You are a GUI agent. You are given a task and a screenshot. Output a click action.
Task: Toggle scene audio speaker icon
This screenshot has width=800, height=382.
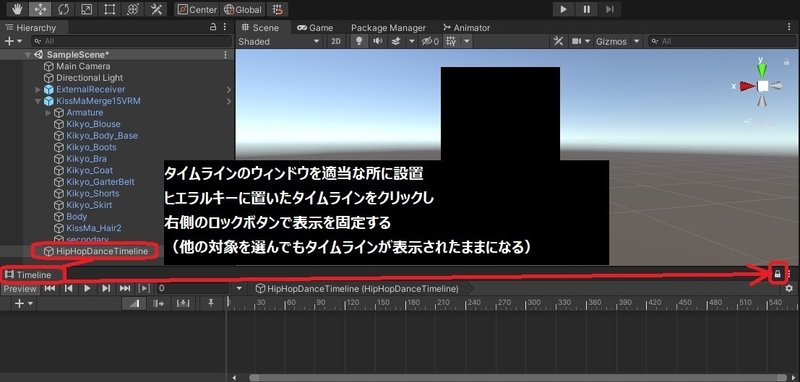[378, 41]
